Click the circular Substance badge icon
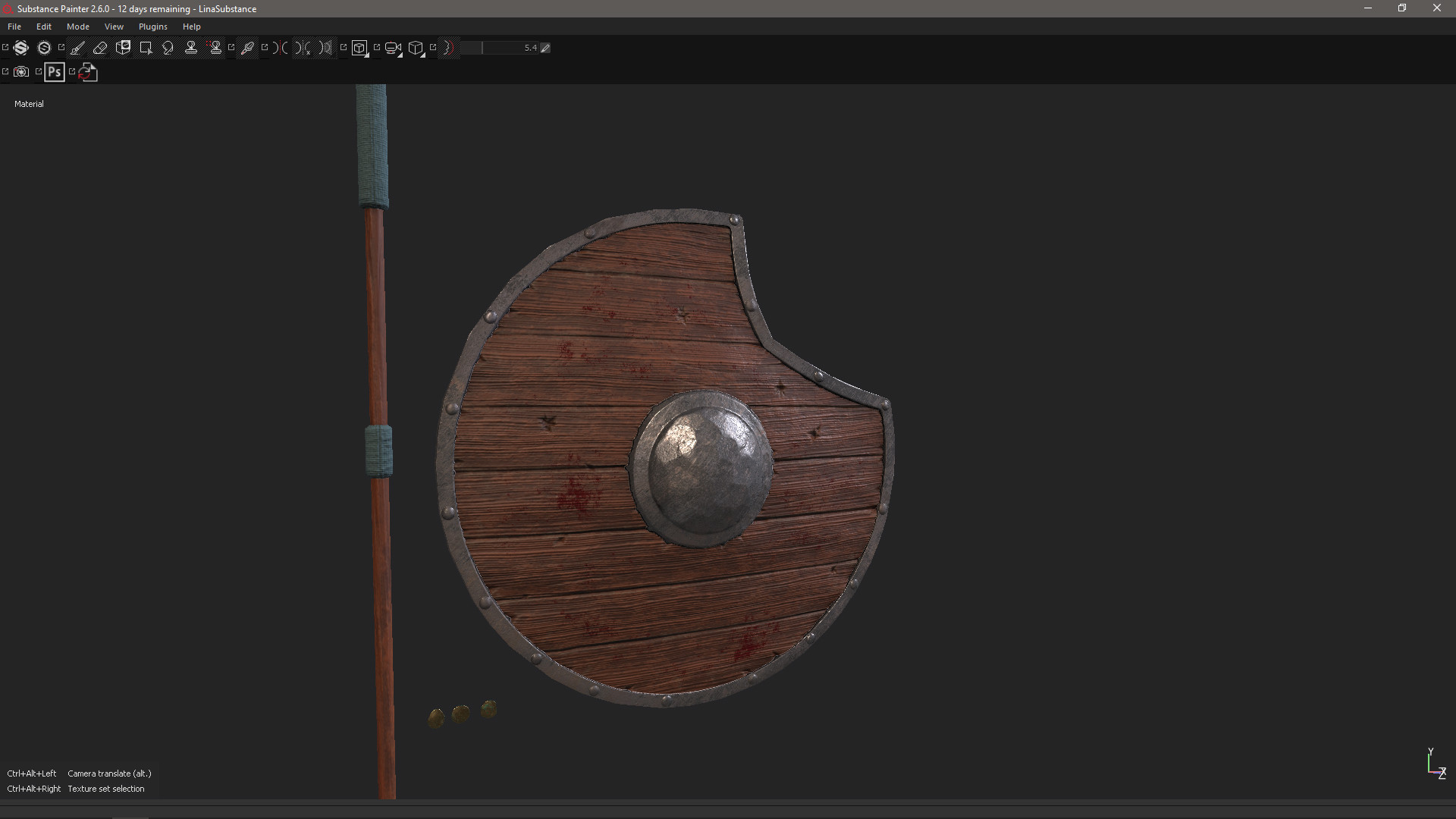Image resolution: width=1456 pixels, height=819 pixels. (x=44, y=48)
